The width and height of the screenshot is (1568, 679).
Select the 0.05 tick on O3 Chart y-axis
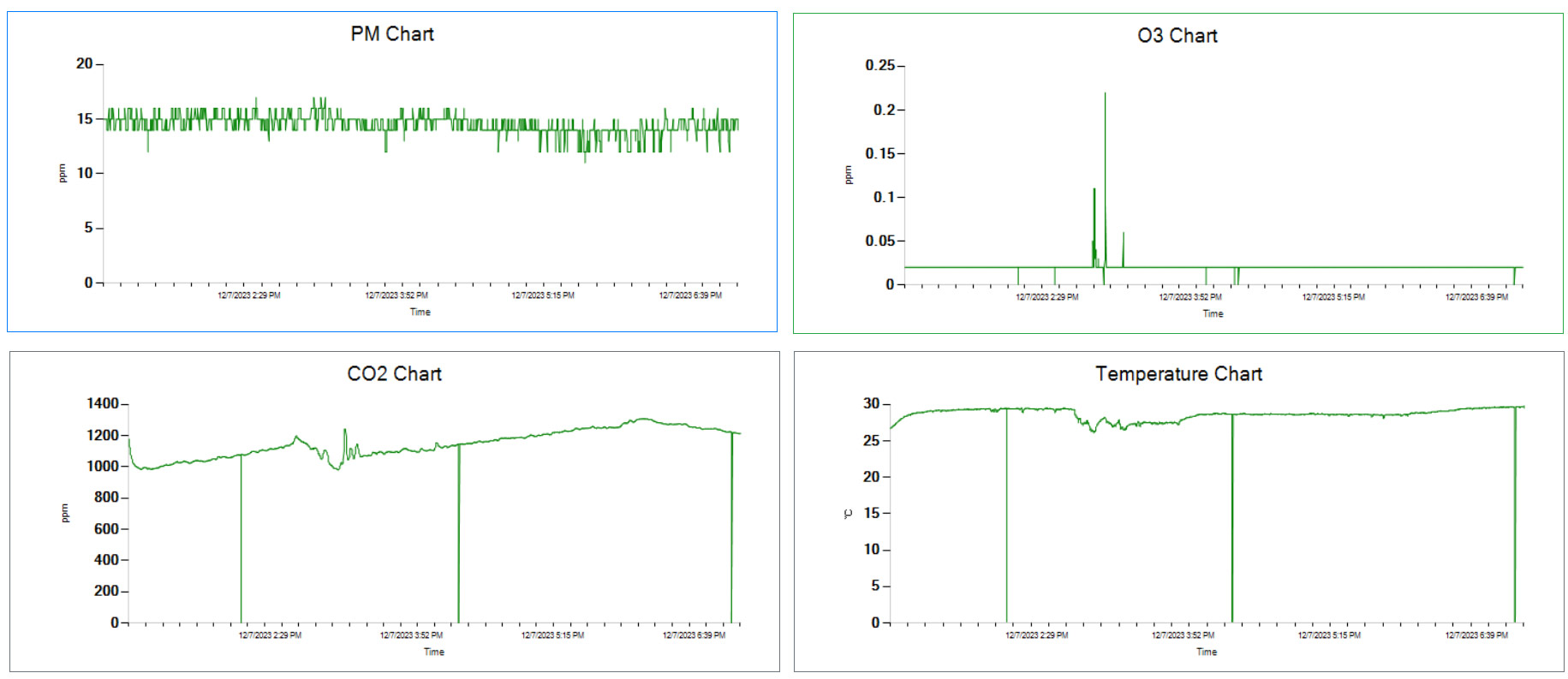[x=879, y=241]
